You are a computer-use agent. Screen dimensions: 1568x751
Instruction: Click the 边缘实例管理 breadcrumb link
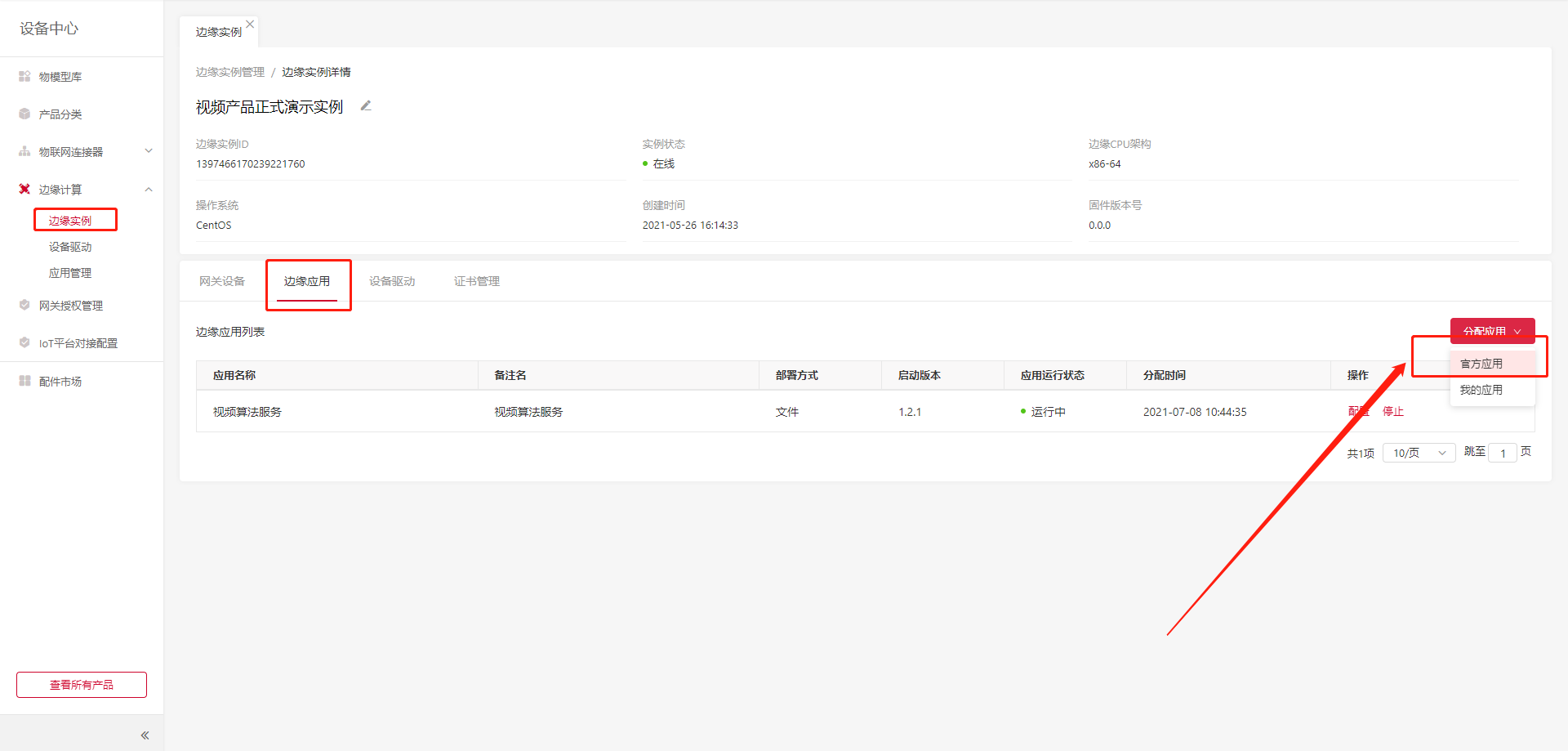click(230, 72)
